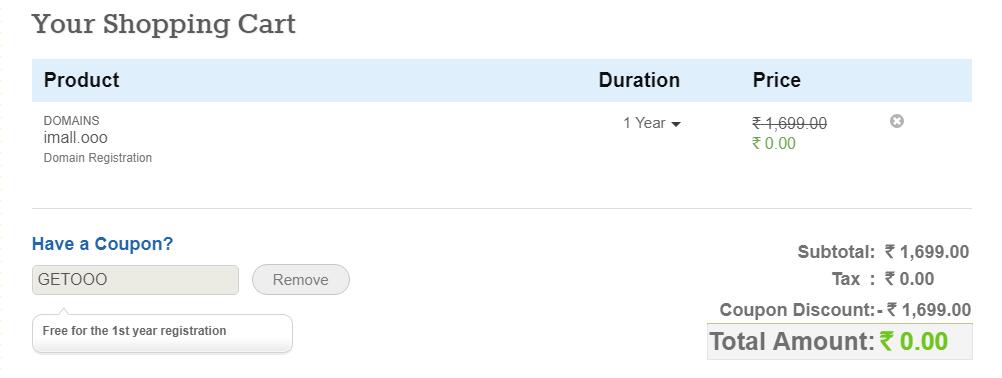Image resolution: width=1002 pixels, height=378 pixels.
Task: Click the green ₹ 0.00 item price
Action: tap(774, 144)
